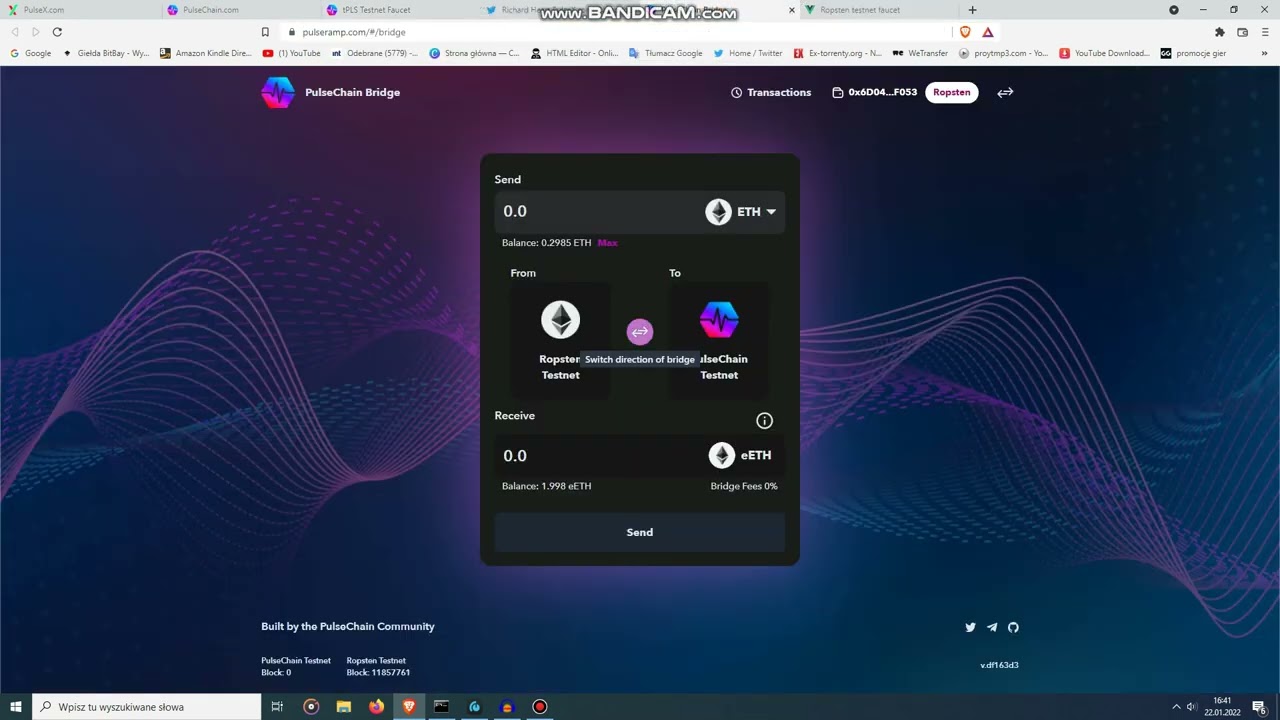The width and height of the screenshot is (1280, 720).
Task: Click the Send amount input field
Action: pos(595,211)
